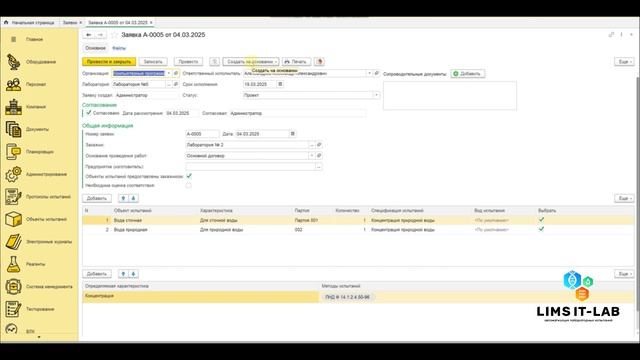Open the selection dots for Предприятие (изготовитель)
The height and width of the screenshot is (360, 640).
(318, 167)
